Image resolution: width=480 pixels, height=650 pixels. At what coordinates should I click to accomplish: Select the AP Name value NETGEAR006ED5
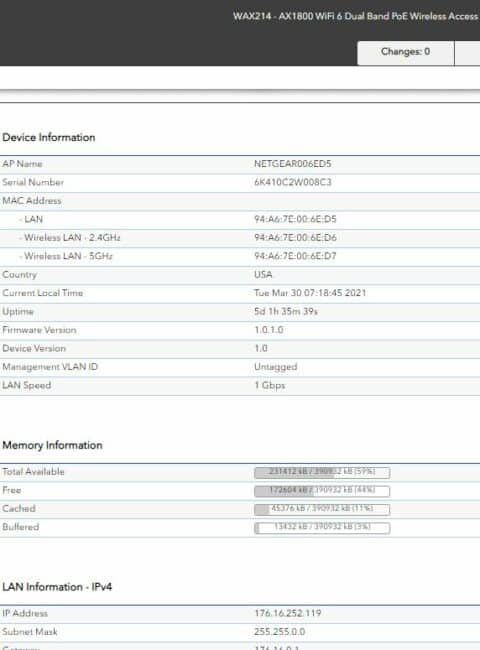(293, 164)
